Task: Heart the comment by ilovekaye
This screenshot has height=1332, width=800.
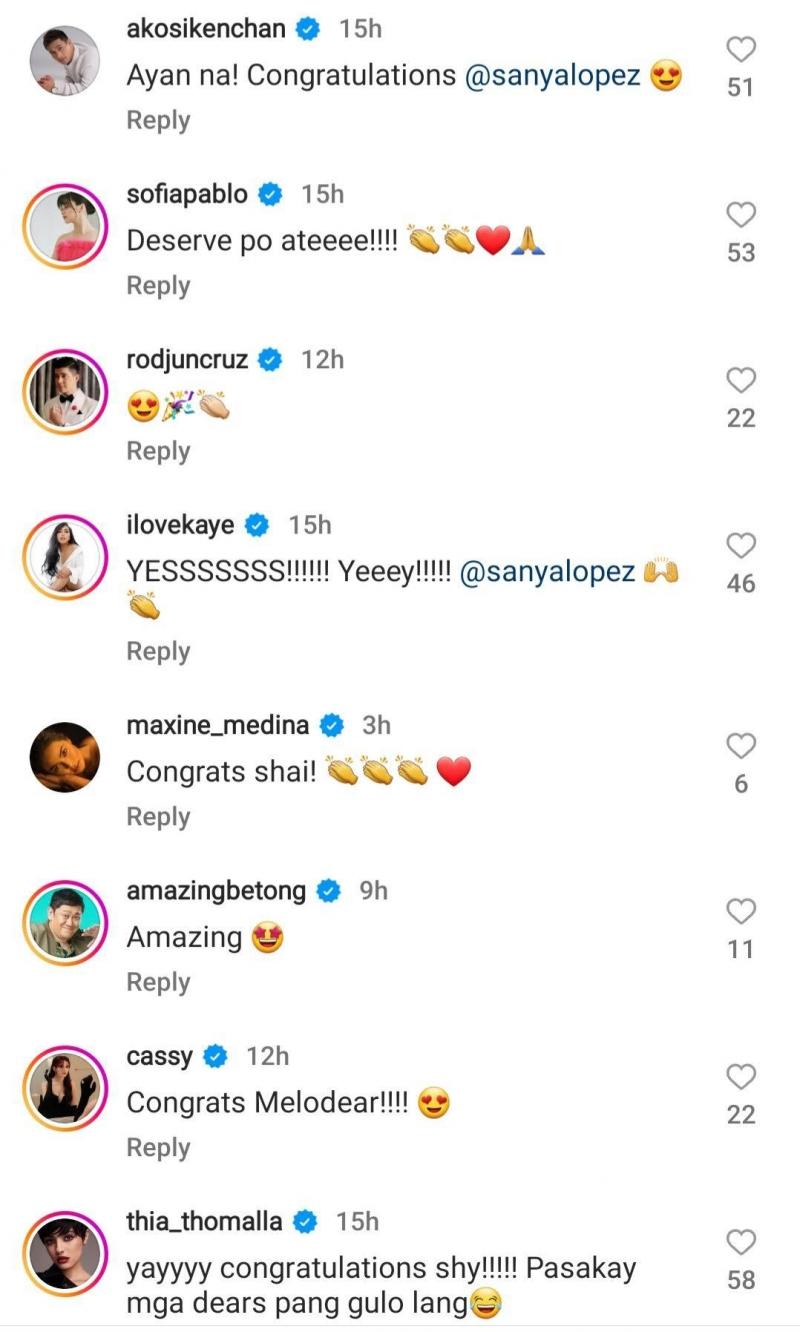Action: coord(741,546)
